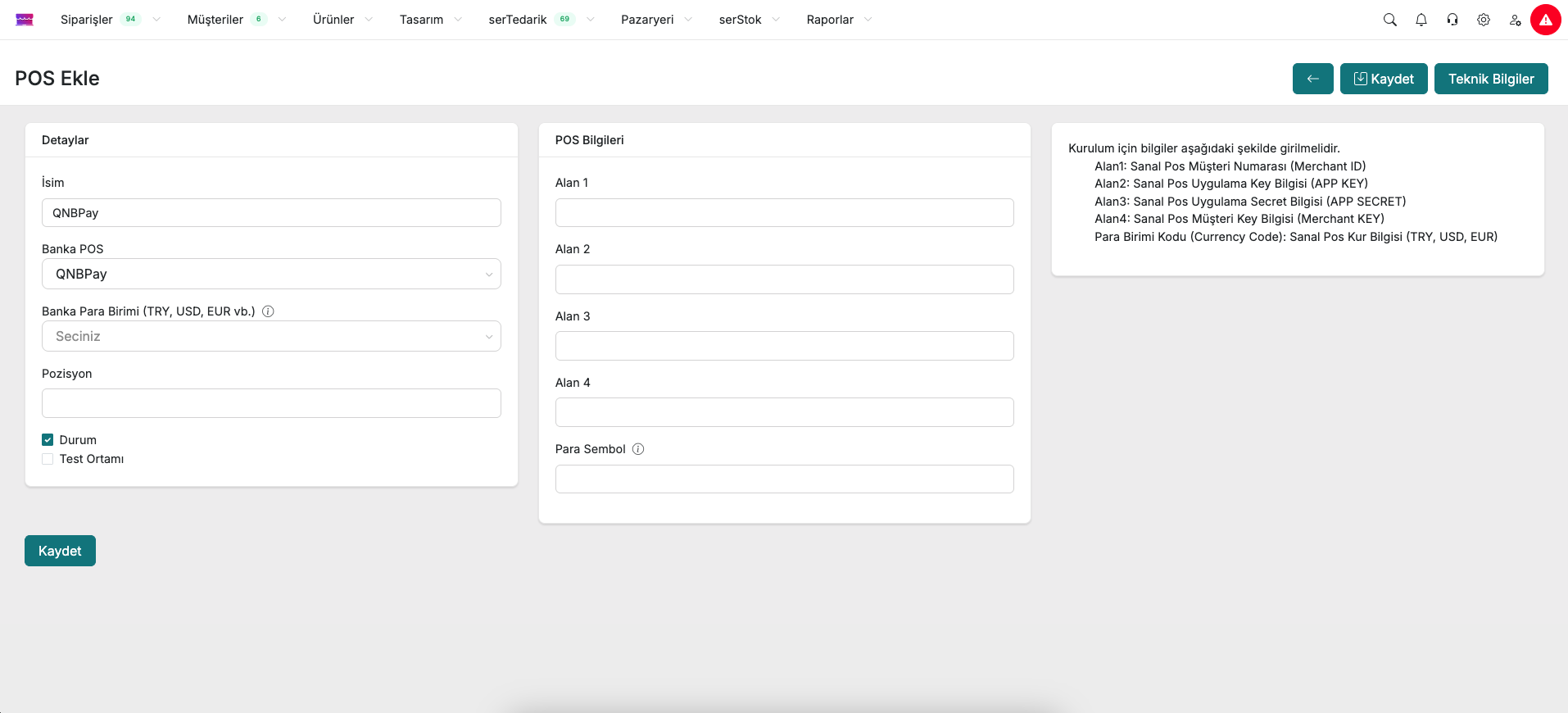The width and height of the screenshot is (1568, 713).
Task: Focus the Alan 1 input field
Action: pyautogui.click(x=784, y=213)
